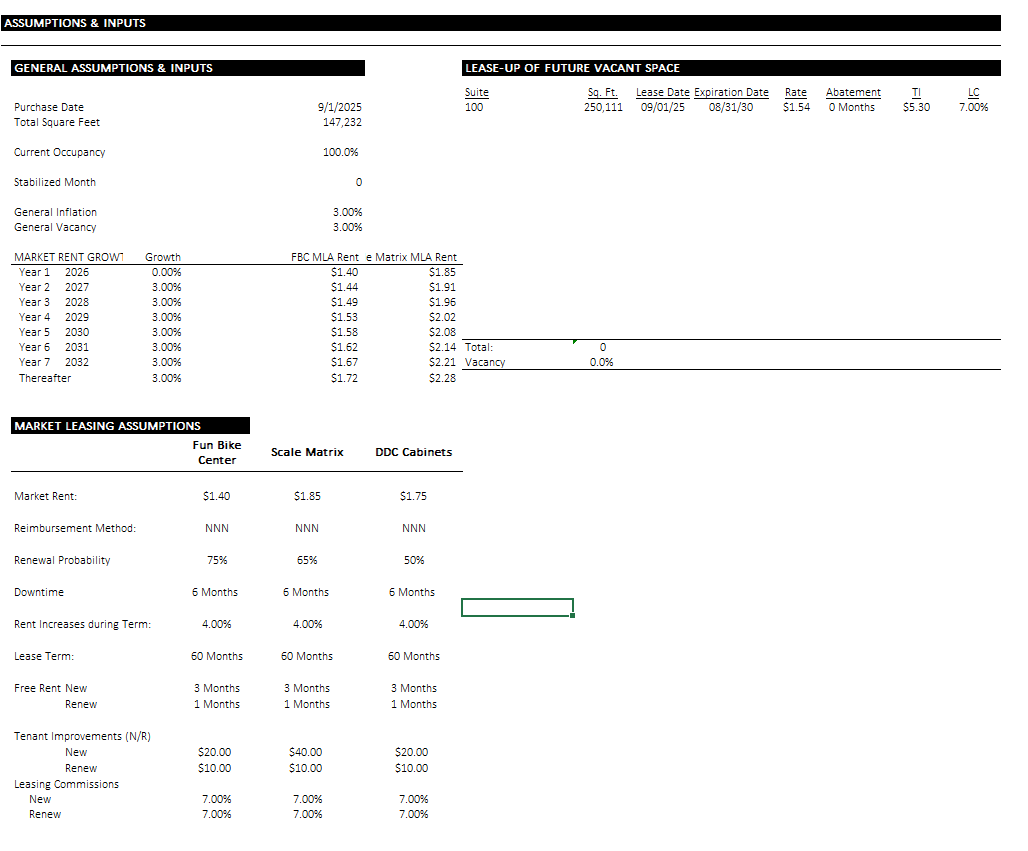Select the TI value $5.30
The width and height of the screenshot is (1028, 851).
[915, 107]
